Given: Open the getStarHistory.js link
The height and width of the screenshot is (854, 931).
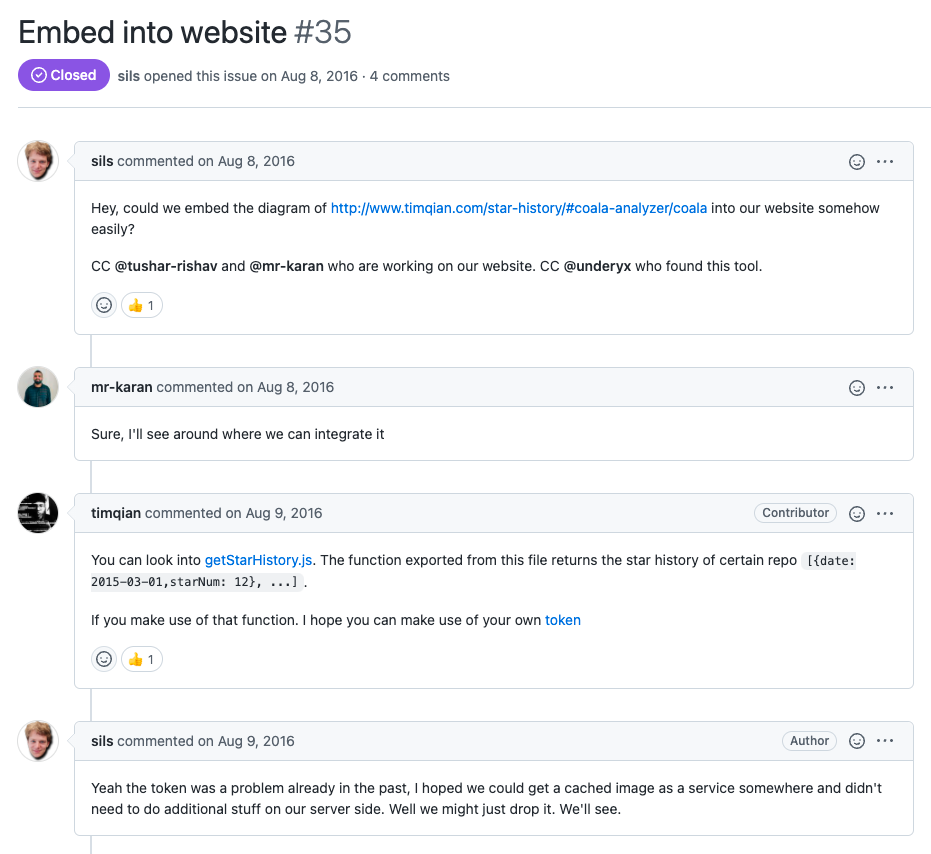Looking at the screenshot, I should pos(261,560).
